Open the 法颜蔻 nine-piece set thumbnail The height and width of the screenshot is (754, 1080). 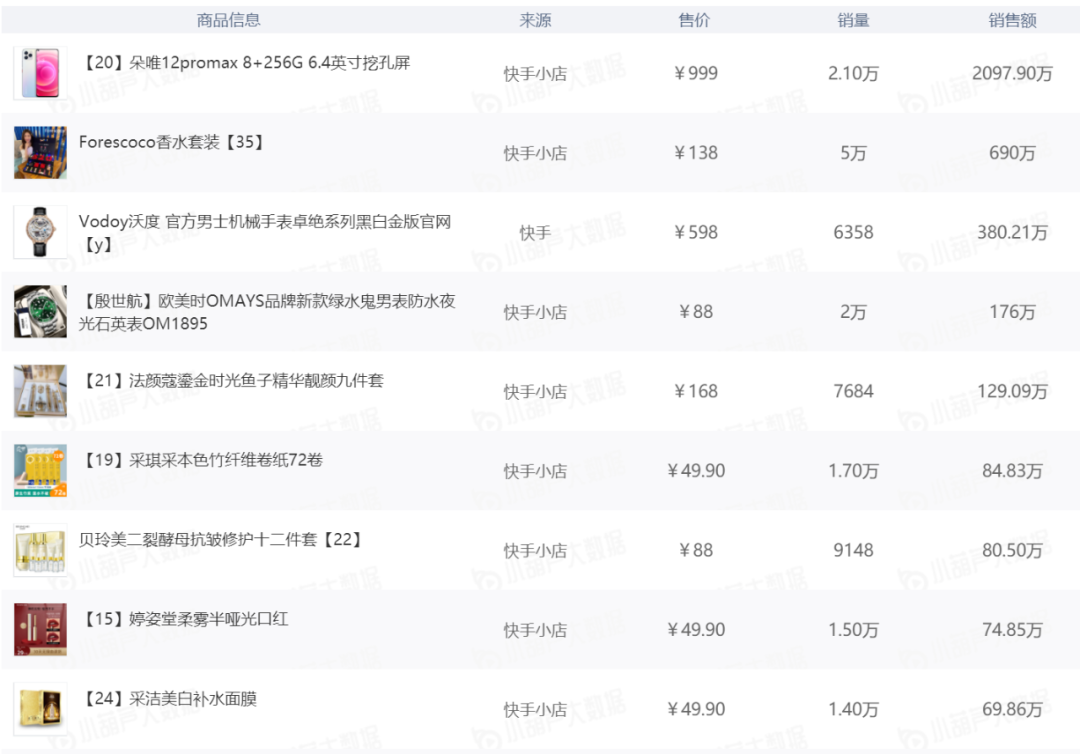point(40,391)
